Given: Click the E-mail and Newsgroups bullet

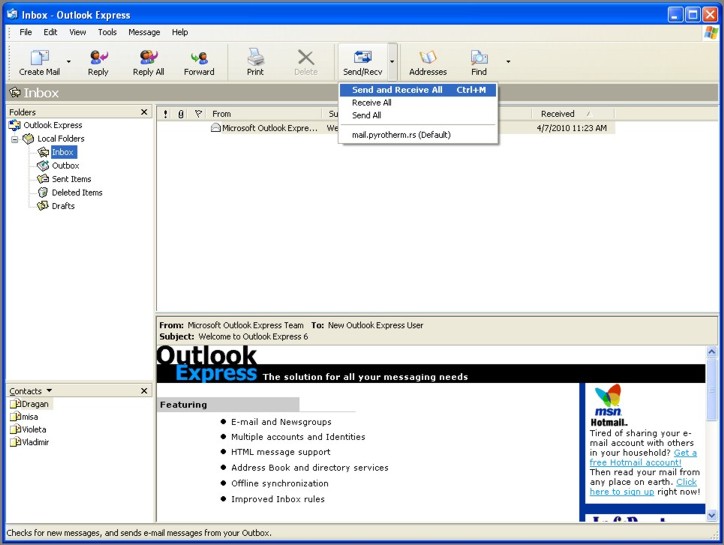Looking at the screenshot, I should (x=281, y=422).
